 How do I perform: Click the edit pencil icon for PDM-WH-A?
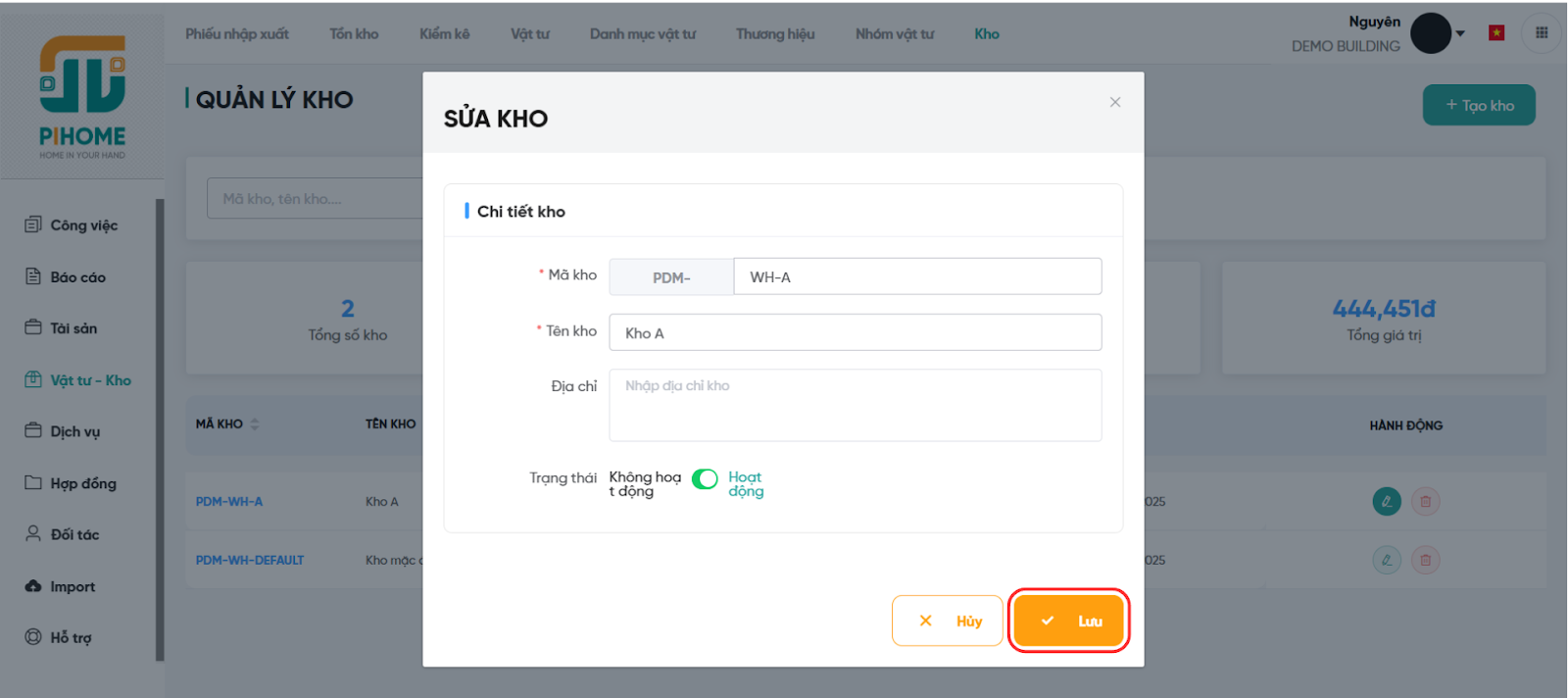(1386, 502)
